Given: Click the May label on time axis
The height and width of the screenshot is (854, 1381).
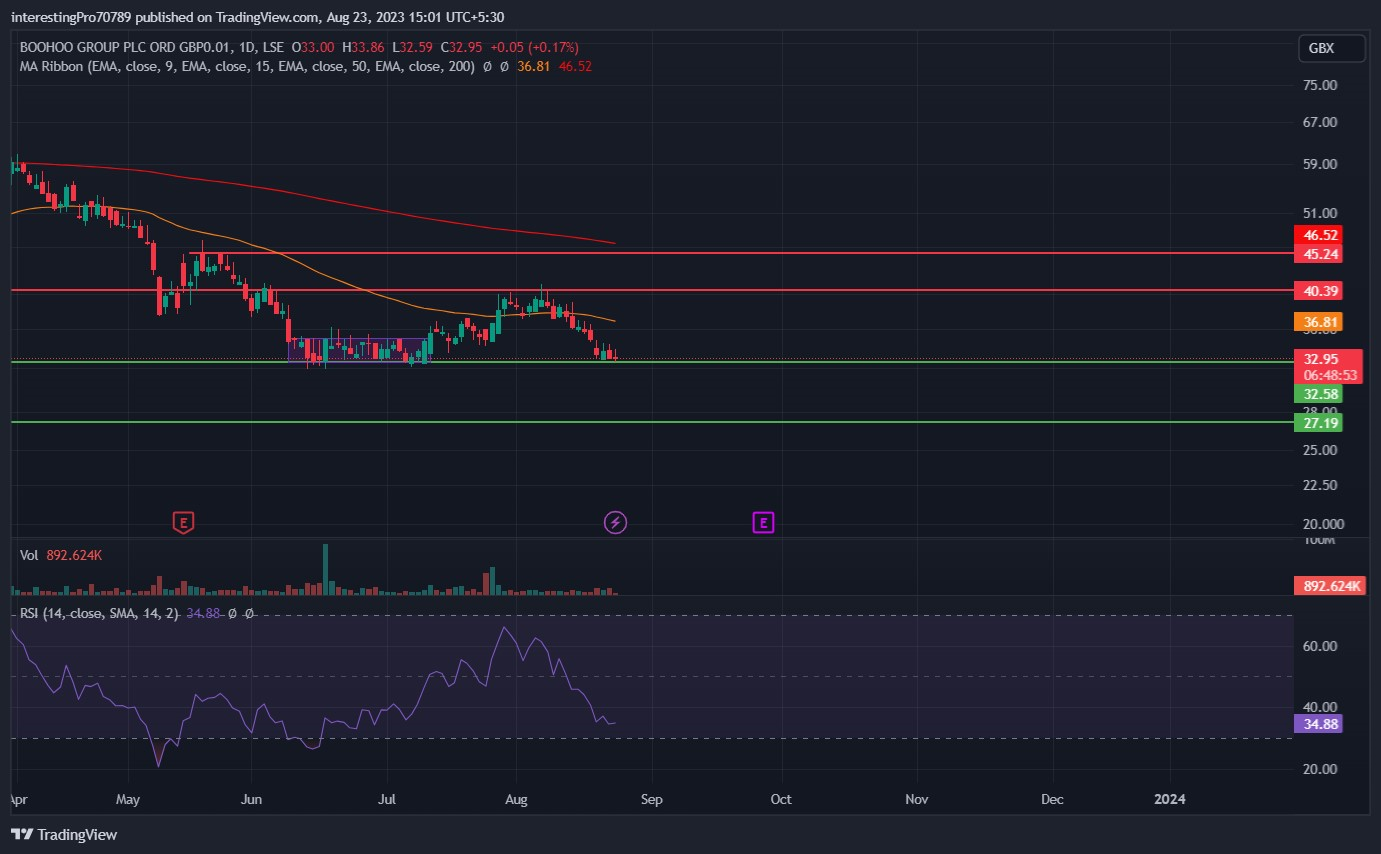Looking at the screenshot, I should 129,800.
